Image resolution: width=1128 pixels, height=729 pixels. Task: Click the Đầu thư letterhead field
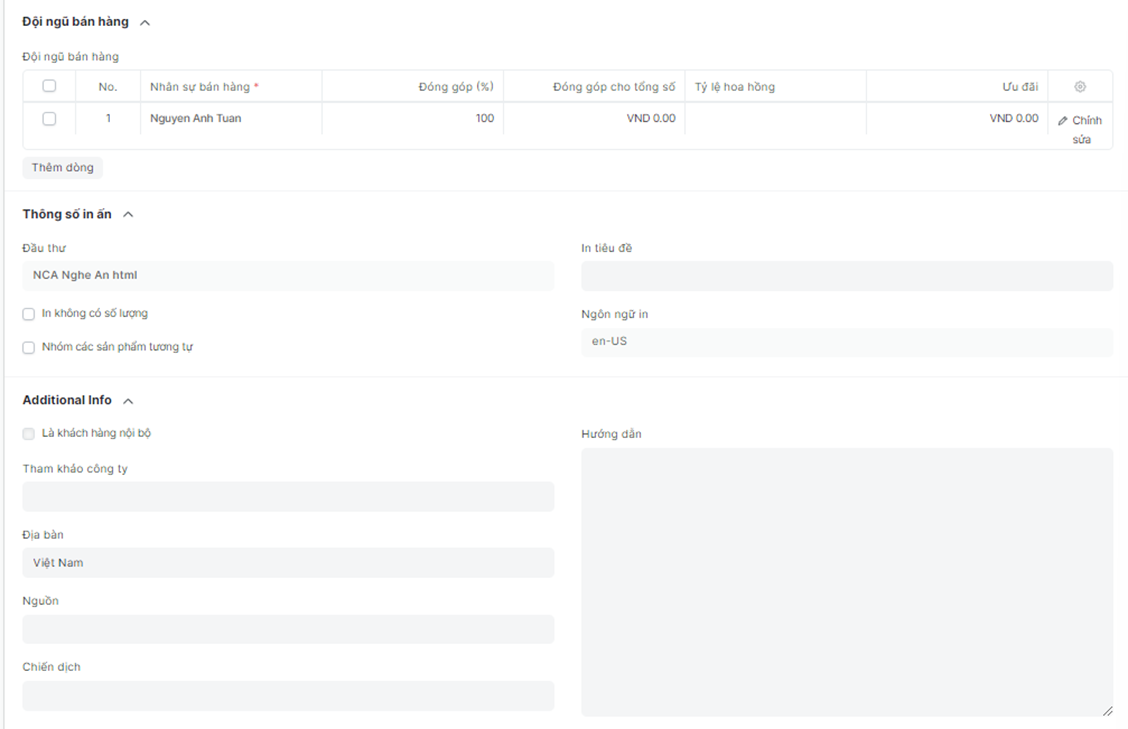click(x=287, y=276)
